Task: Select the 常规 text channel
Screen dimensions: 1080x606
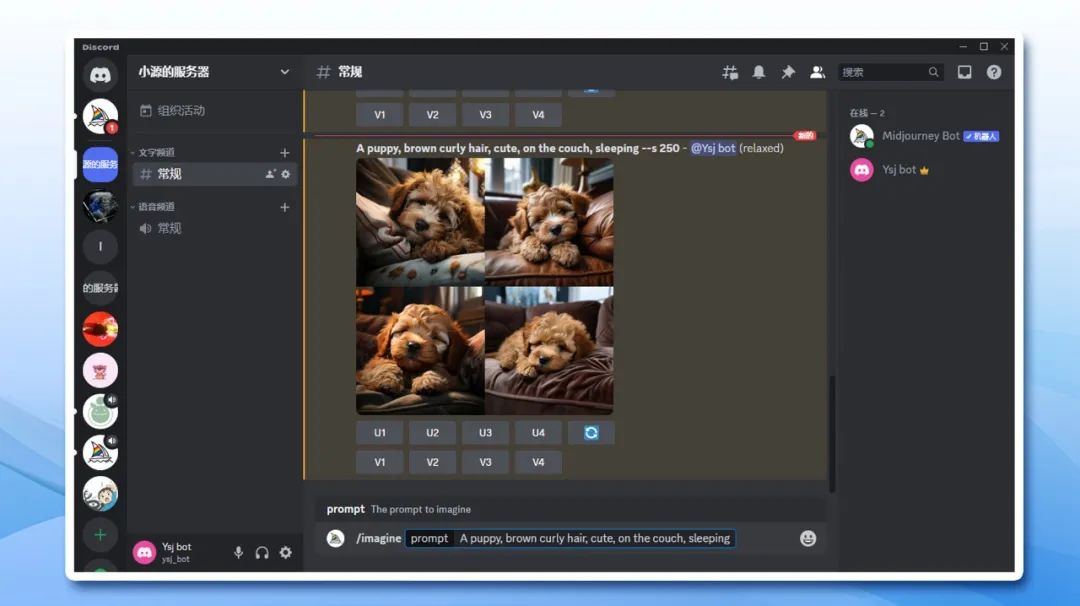Action: coord(214,174)
